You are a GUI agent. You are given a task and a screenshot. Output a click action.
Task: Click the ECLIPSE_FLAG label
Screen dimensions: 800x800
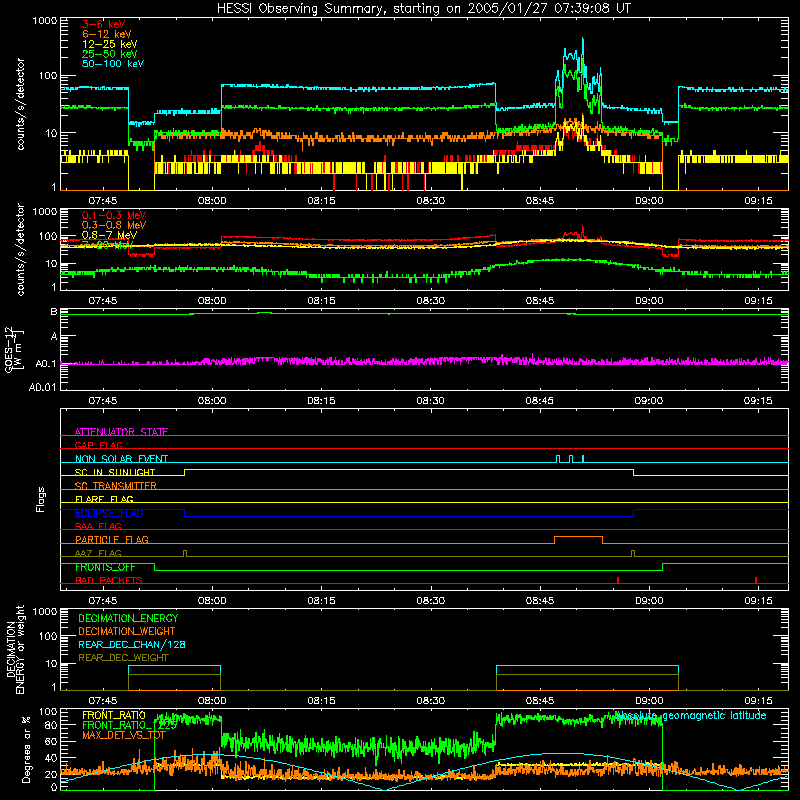(109, 513)
